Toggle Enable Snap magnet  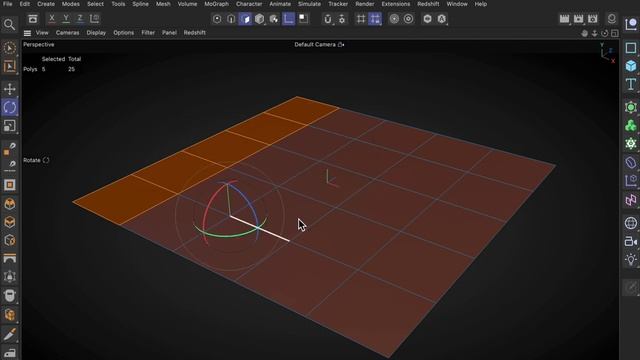click(x=328, y=19)
